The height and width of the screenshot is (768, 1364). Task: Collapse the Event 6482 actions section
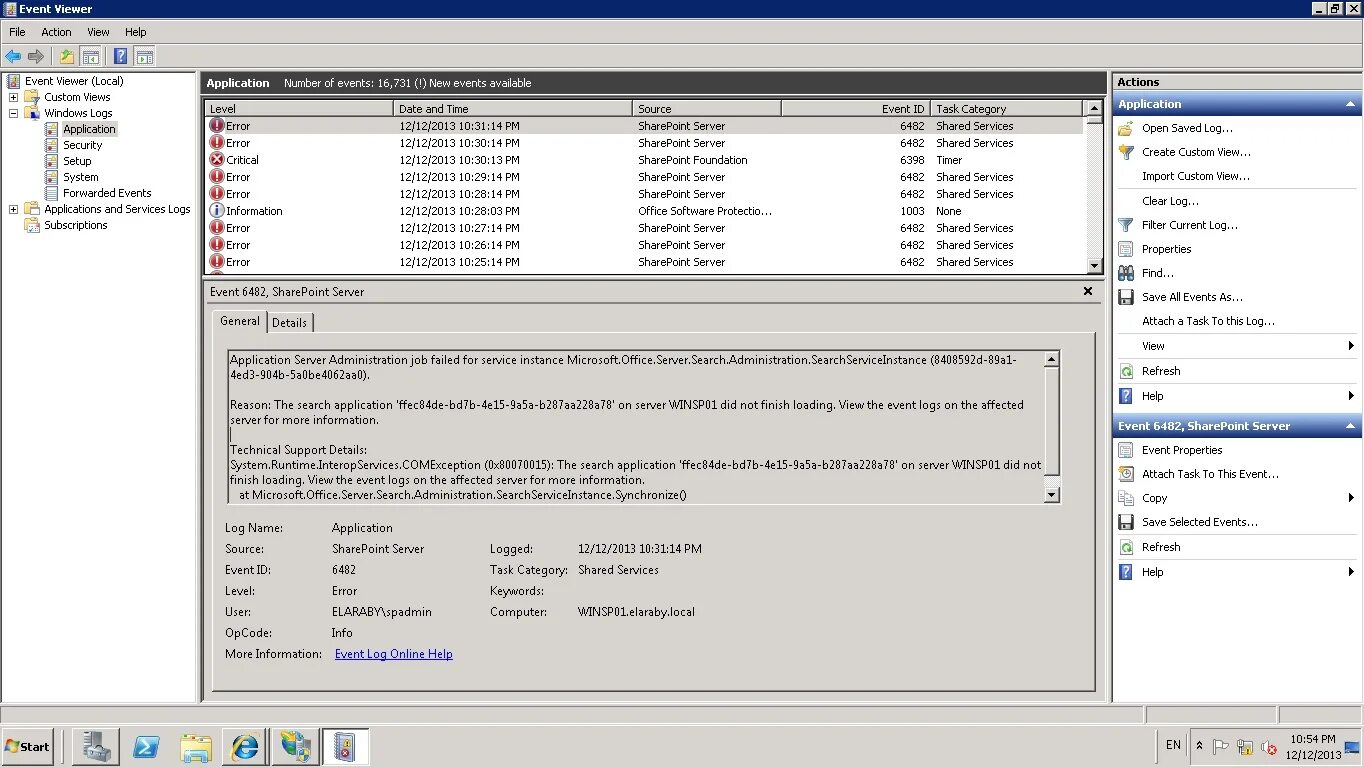click(1350, 426)
